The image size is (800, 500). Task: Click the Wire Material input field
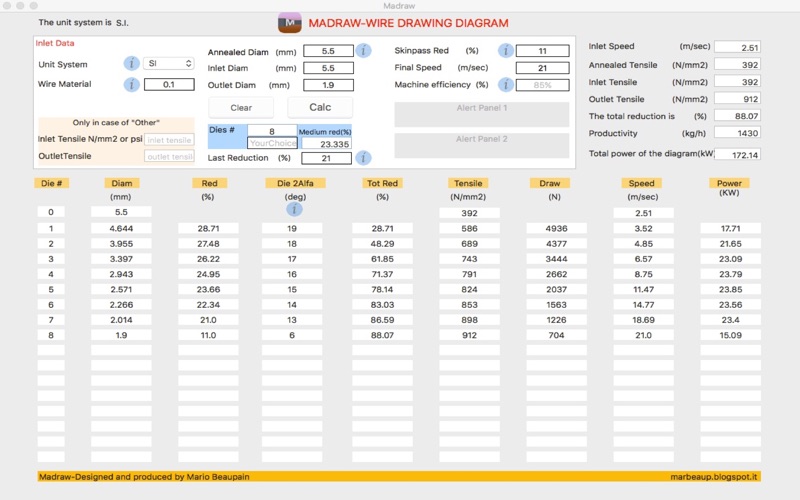pyautogui.click(x=169, y=84)
